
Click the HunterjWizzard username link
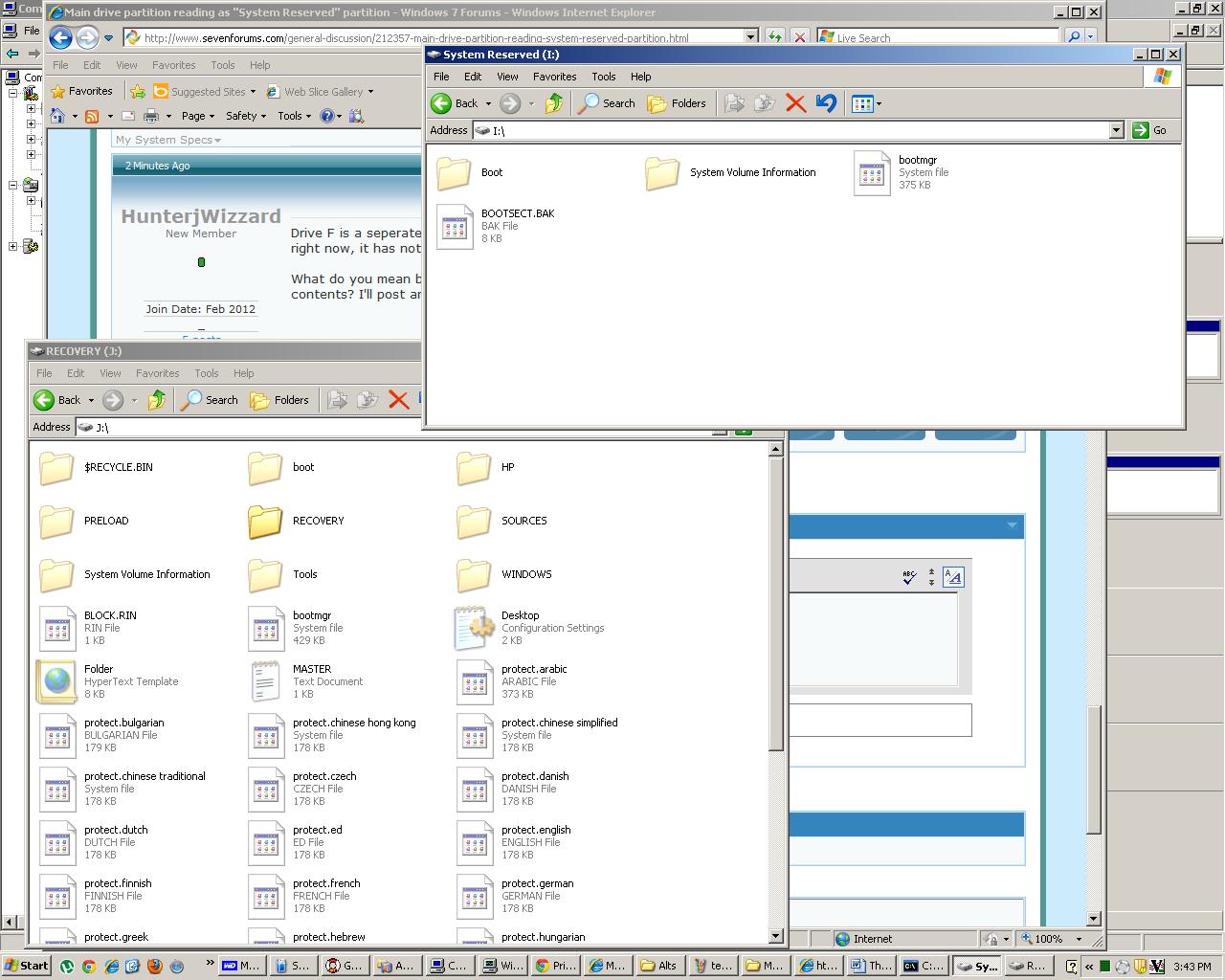(x=201, y=216)
